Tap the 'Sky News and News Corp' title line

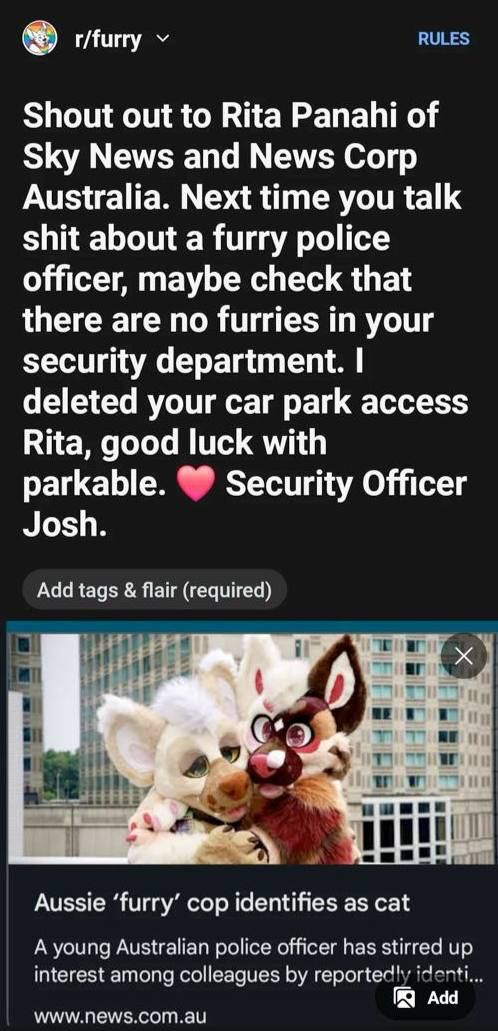click(220, 160)
